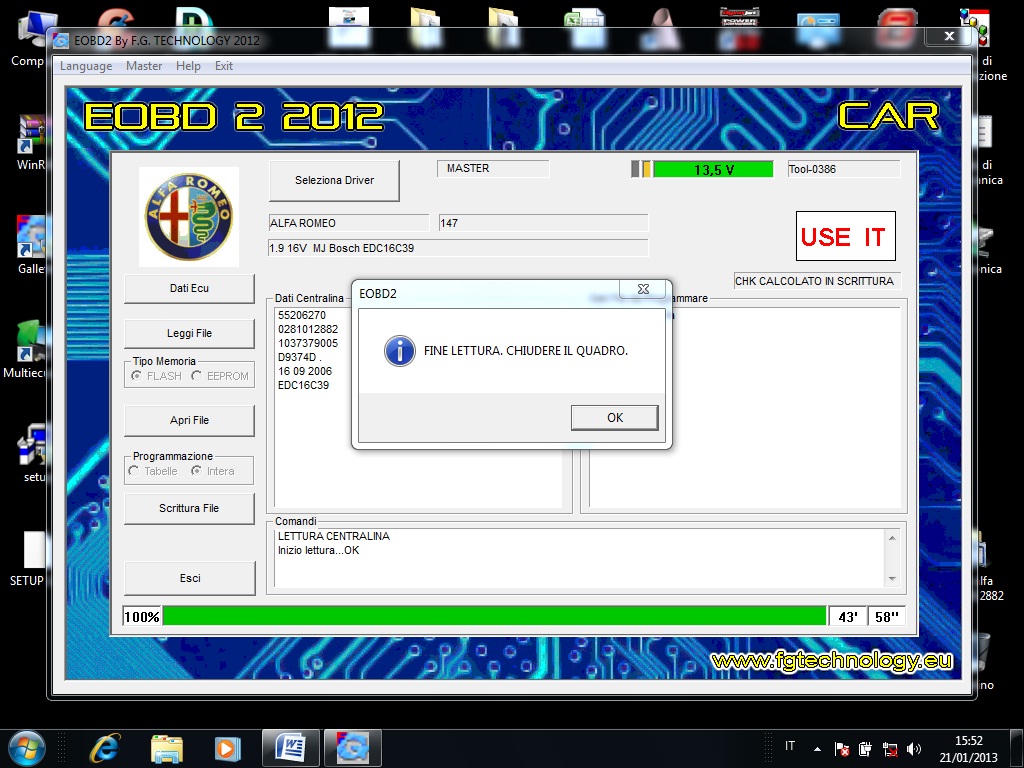This screenshot has width=1024, height=768.
Task: Click the Esci button
Action: point(189,578)
